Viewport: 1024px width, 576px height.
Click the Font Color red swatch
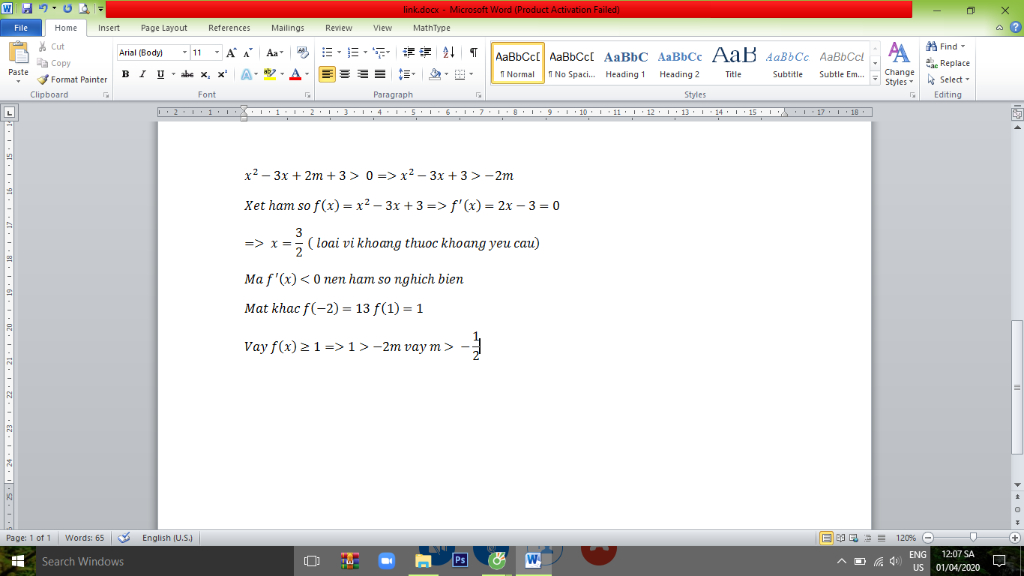(295, 74)
